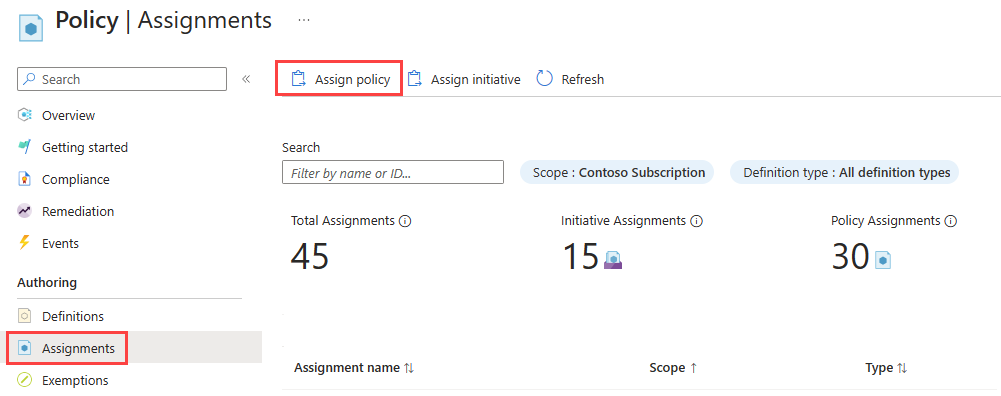Open the Getting started page
This screenshot has width=1001, height=396.
pyautogui.click(x=131, y=148)
